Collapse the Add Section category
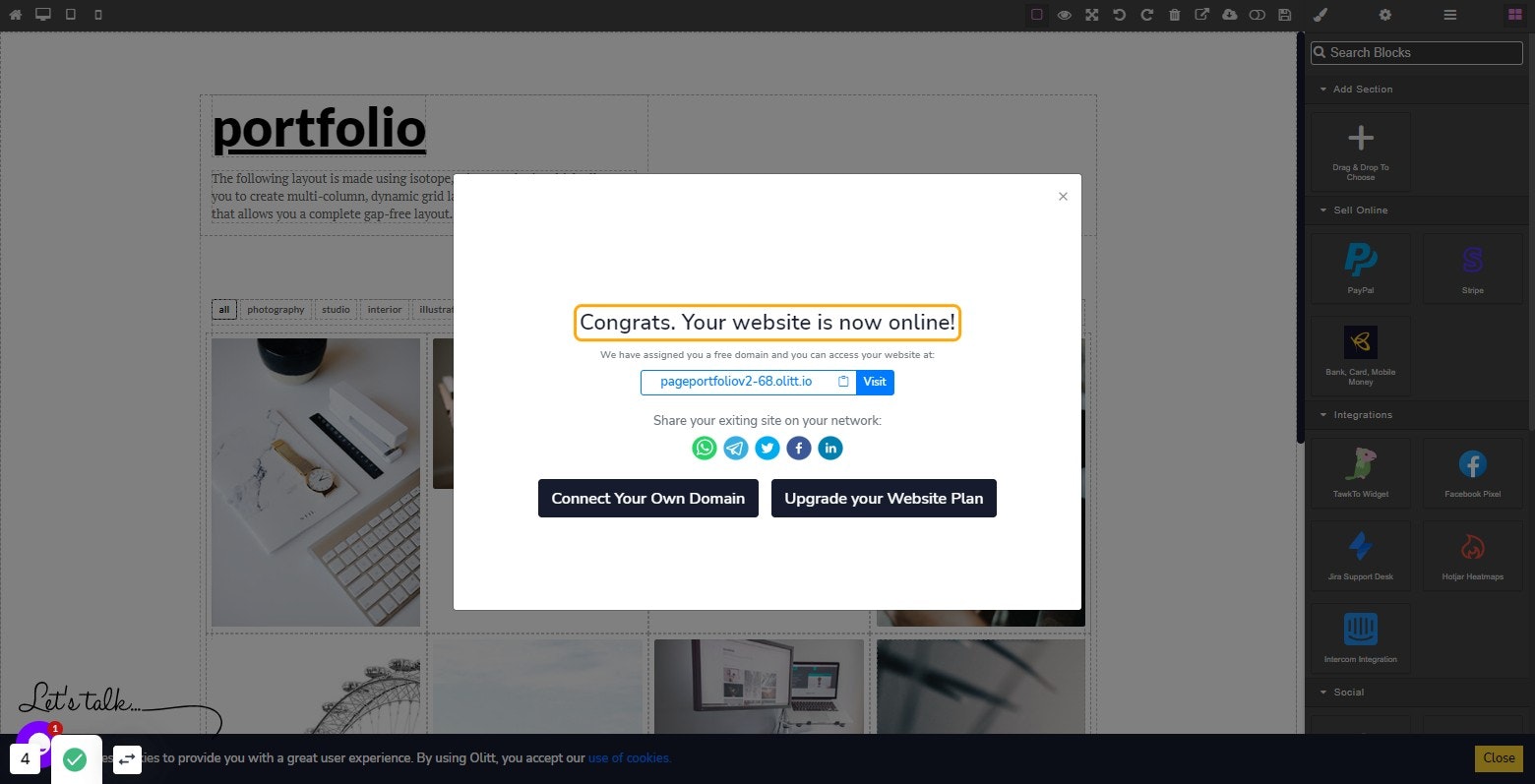This screenshot has height=784, width=1535. 1417,90
